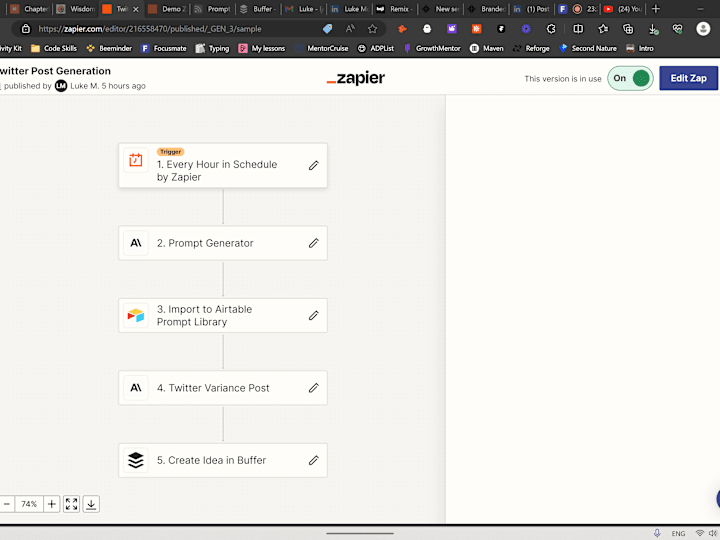Open the MentorCruise bookmark
The image size is (720, 540).
(x=321, y=48)
